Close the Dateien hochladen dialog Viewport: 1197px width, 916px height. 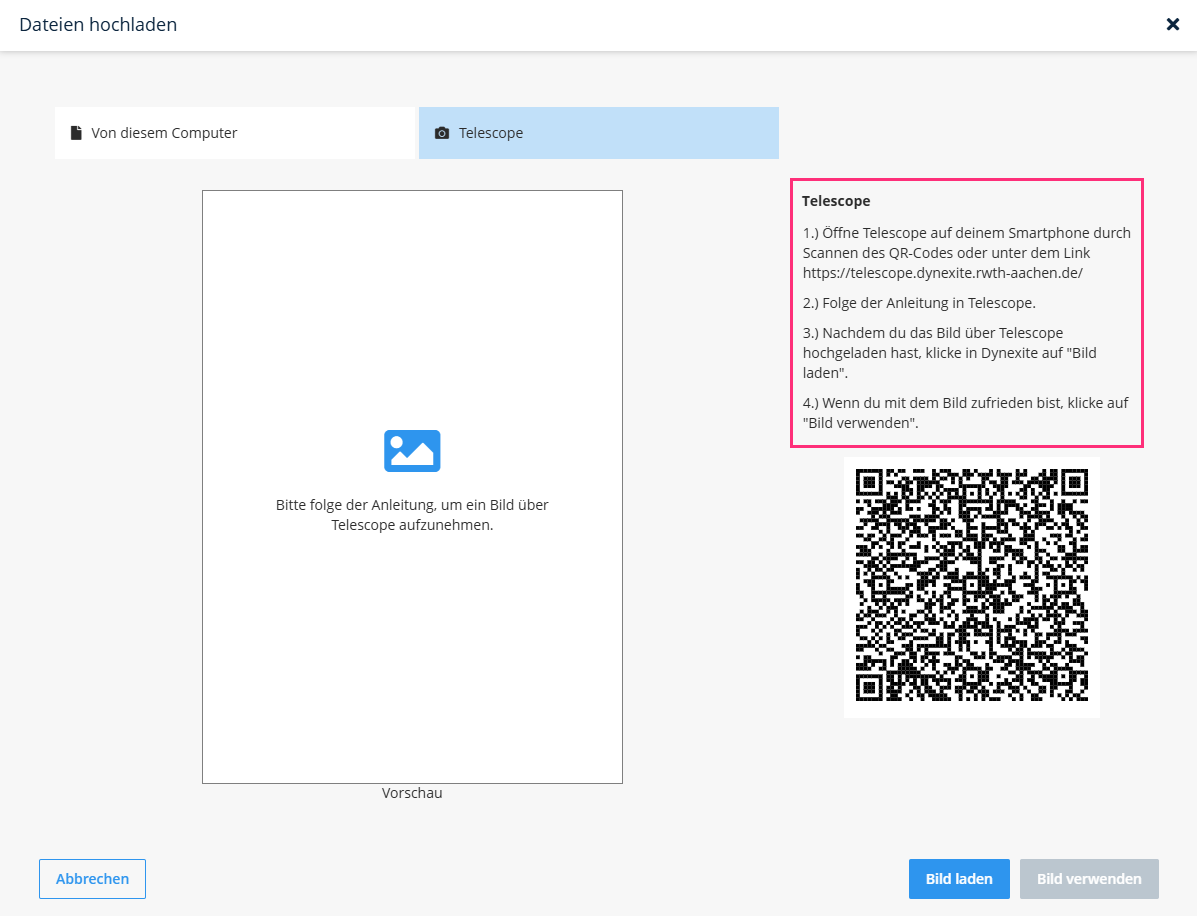click(1173, 24)
